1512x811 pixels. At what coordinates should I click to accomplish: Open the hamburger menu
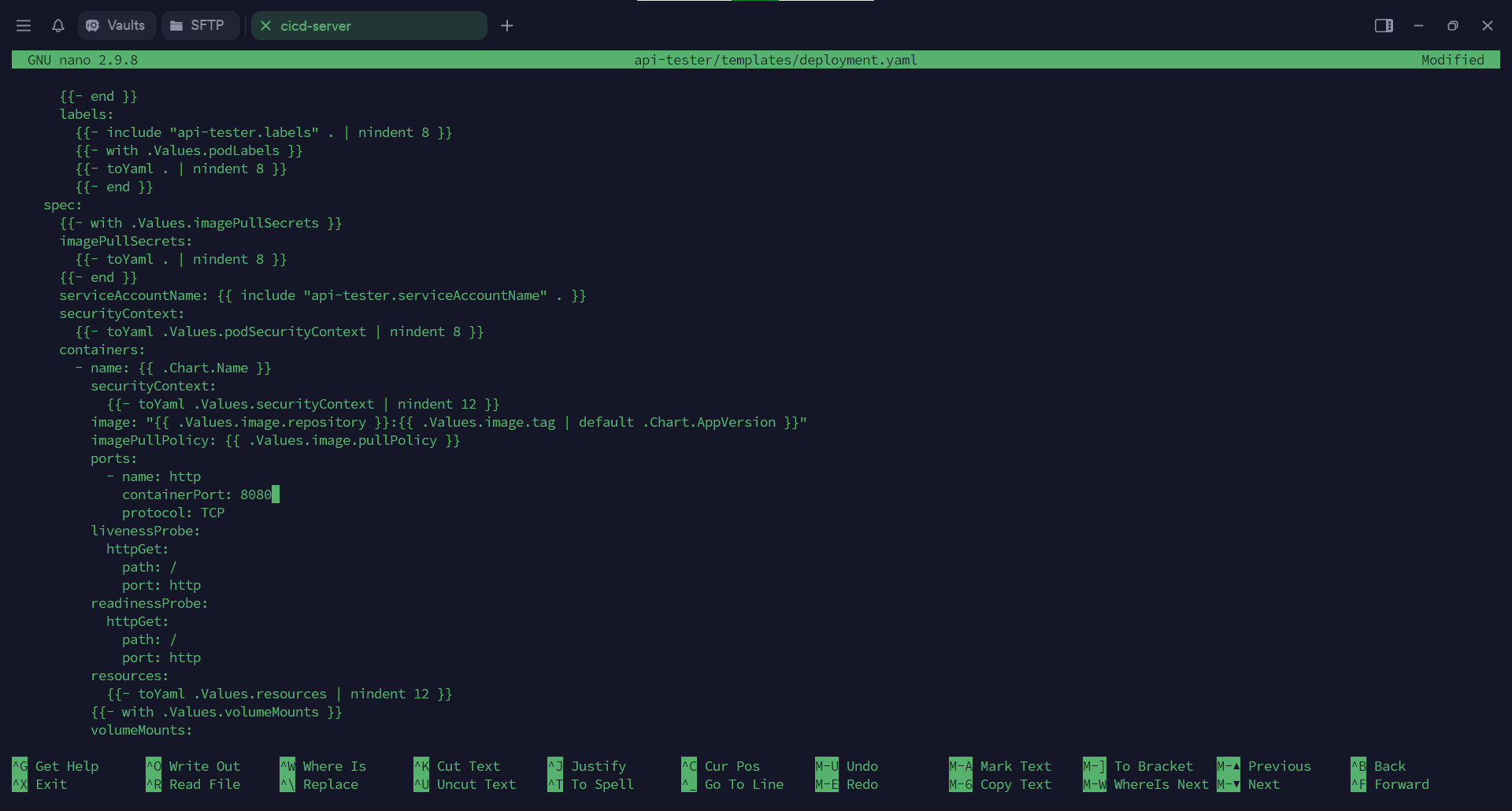click(24, 26)
